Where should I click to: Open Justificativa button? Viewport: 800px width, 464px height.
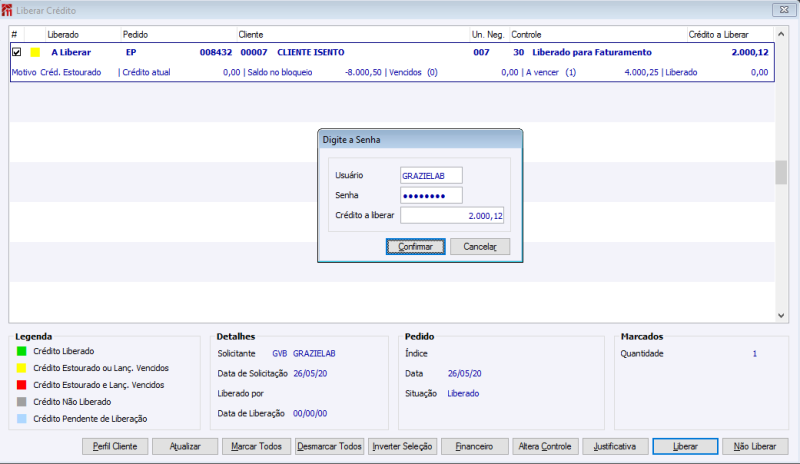pos(615,446)
